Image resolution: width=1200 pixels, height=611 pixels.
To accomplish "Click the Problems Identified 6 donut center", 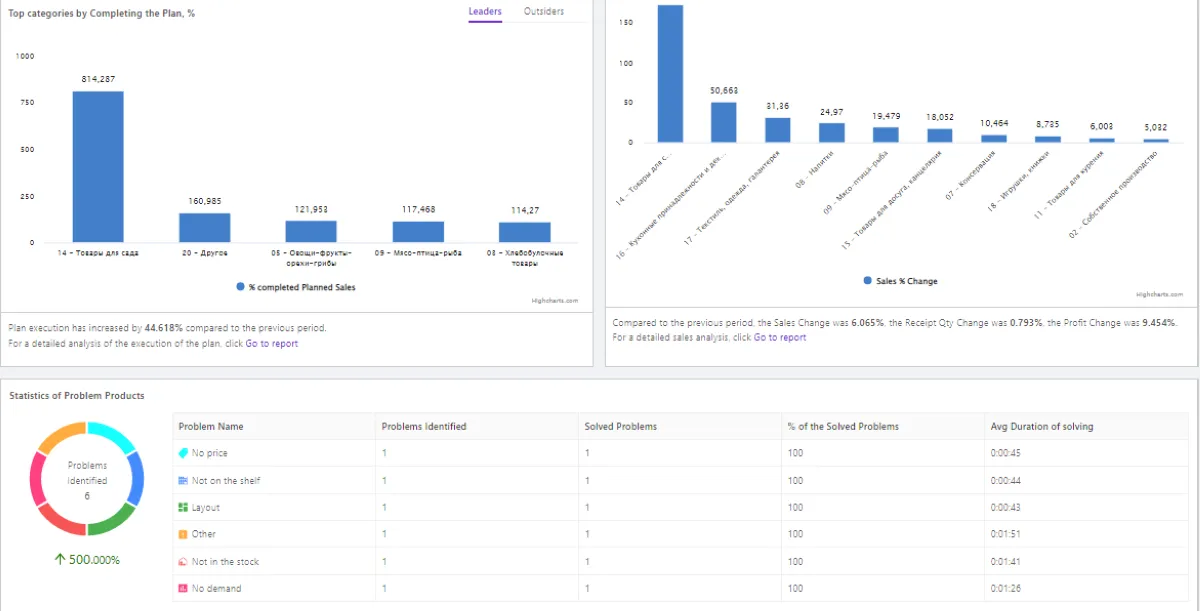I will (87, 480).
